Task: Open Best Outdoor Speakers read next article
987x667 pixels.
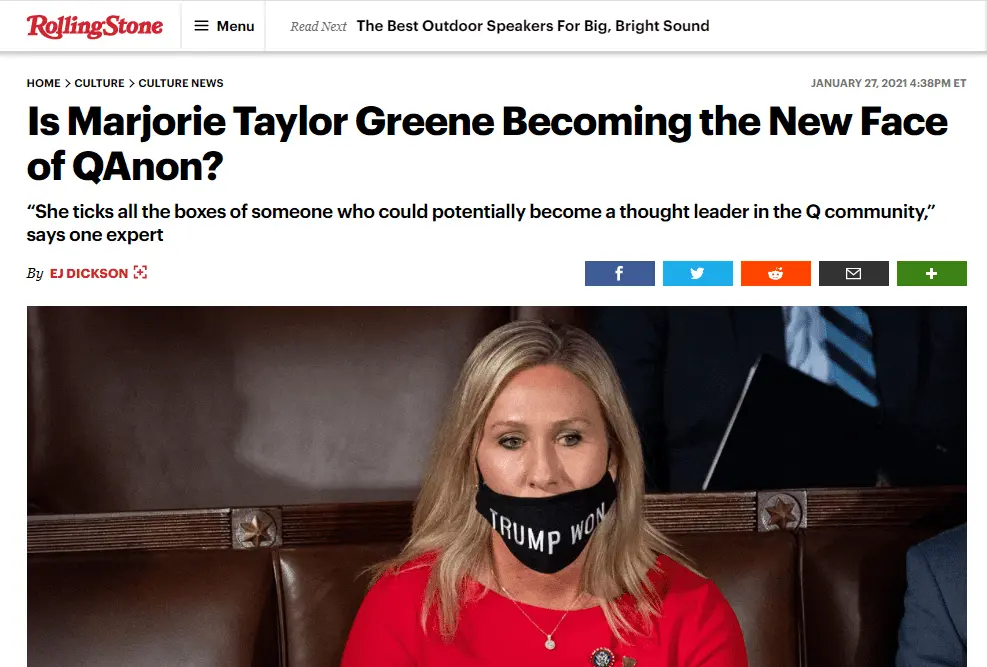Action: (533, 26)
